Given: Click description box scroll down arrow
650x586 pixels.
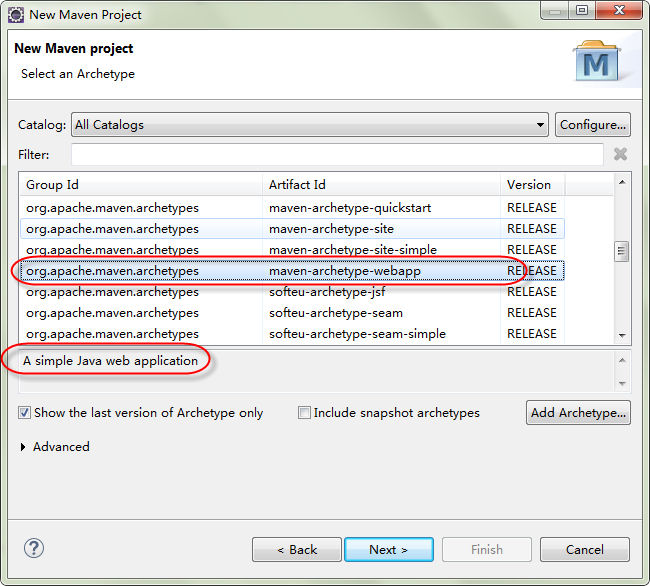Looking at the screenshot, I should pos(622,383).
